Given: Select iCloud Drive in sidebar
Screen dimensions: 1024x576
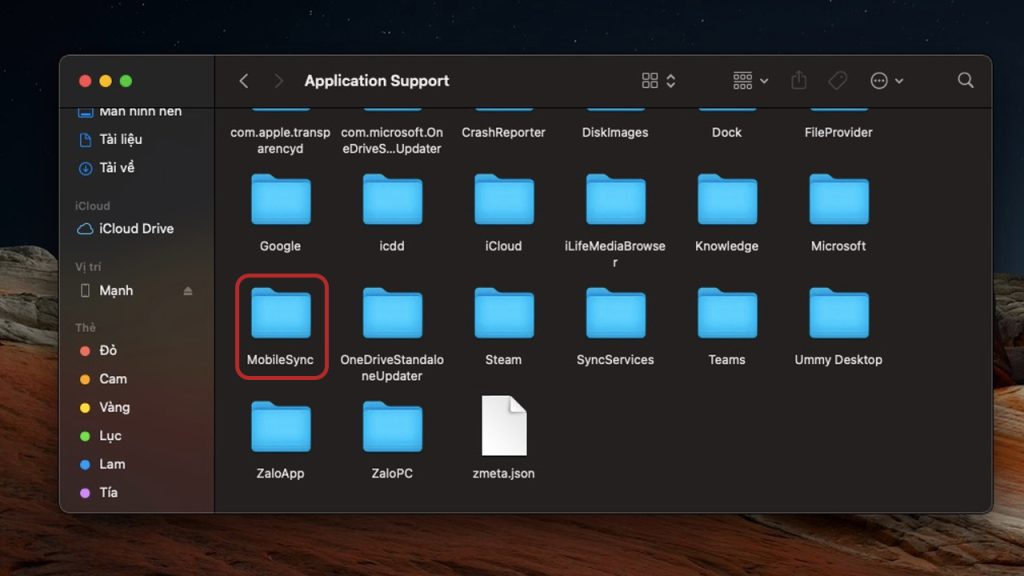Looking at the screenshot, I should 135,229.
